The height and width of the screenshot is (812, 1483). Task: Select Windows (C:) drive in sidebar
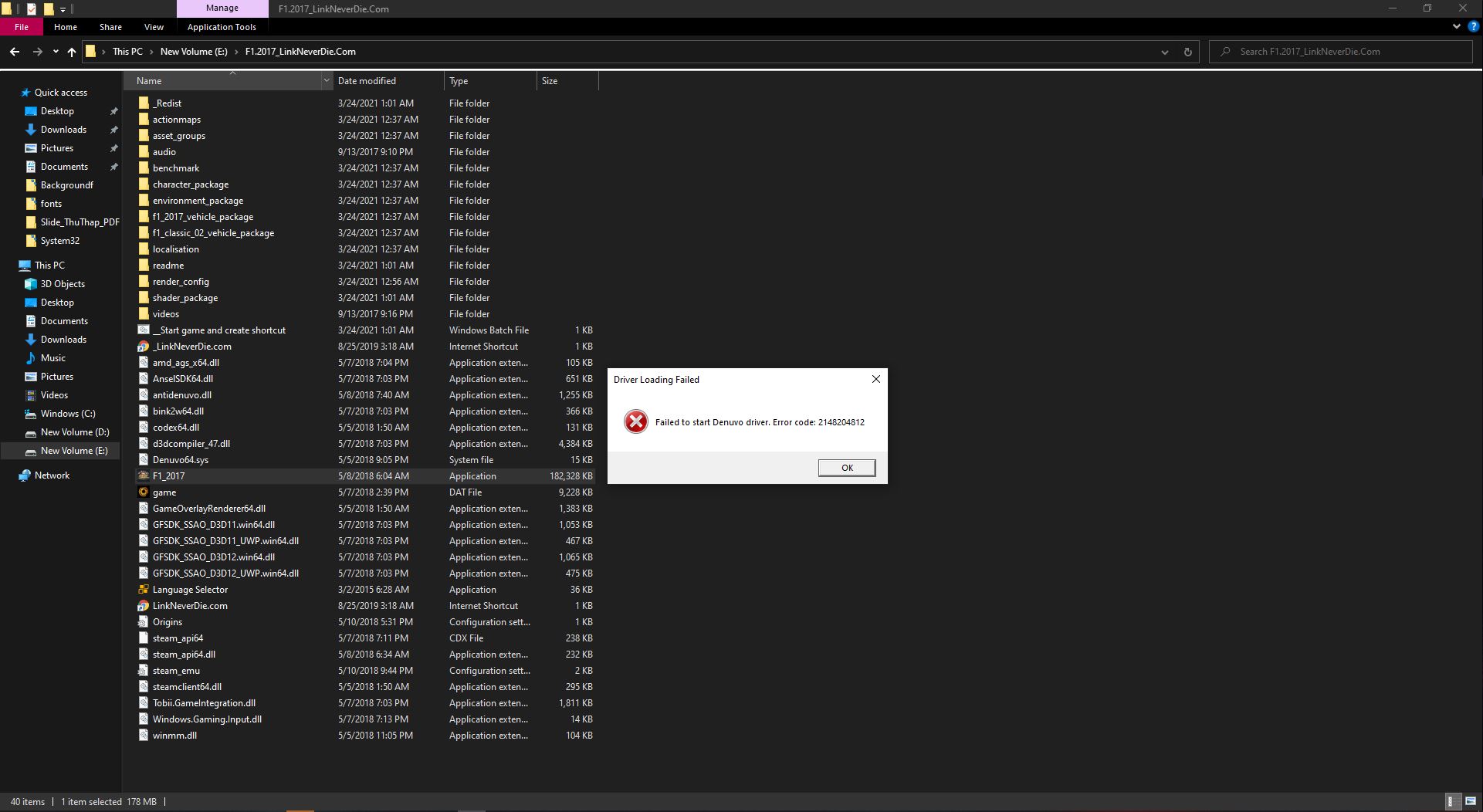[68, 414]
